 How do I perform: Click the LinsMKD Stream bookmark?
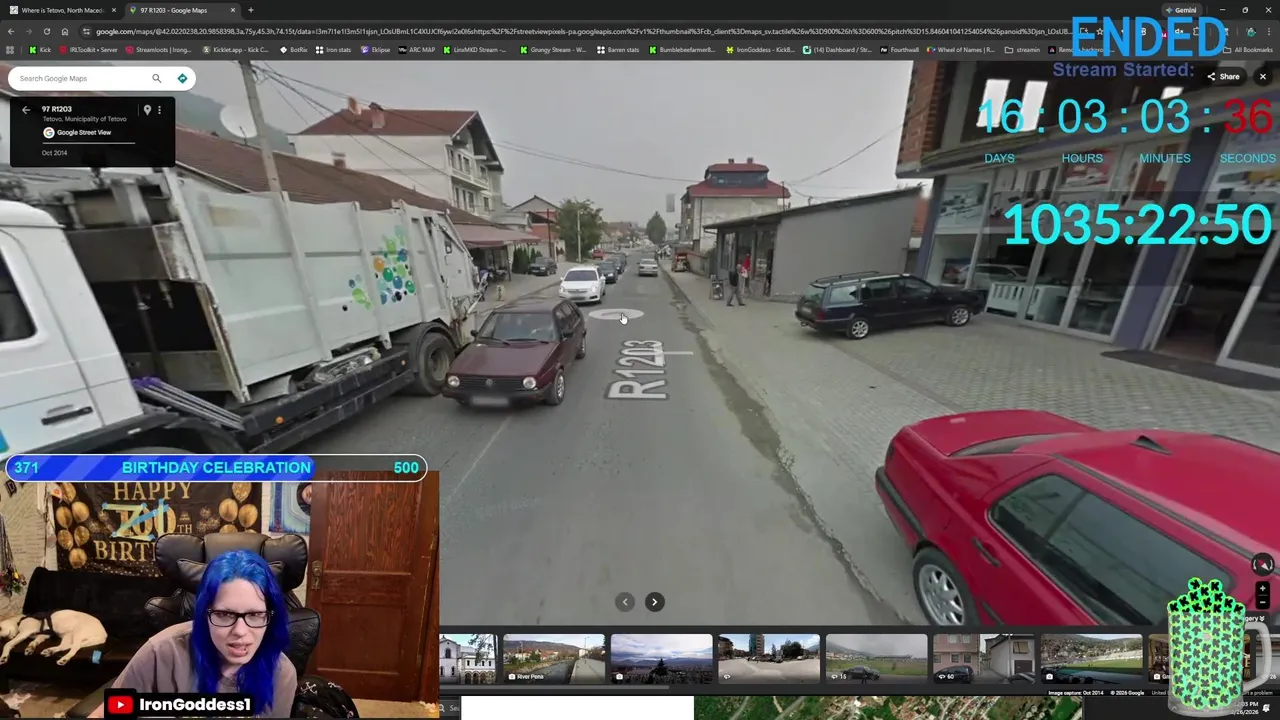474,50
